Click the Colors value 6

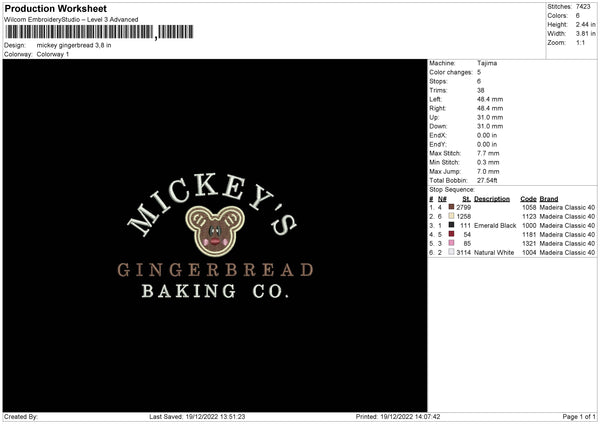(578, 16)
